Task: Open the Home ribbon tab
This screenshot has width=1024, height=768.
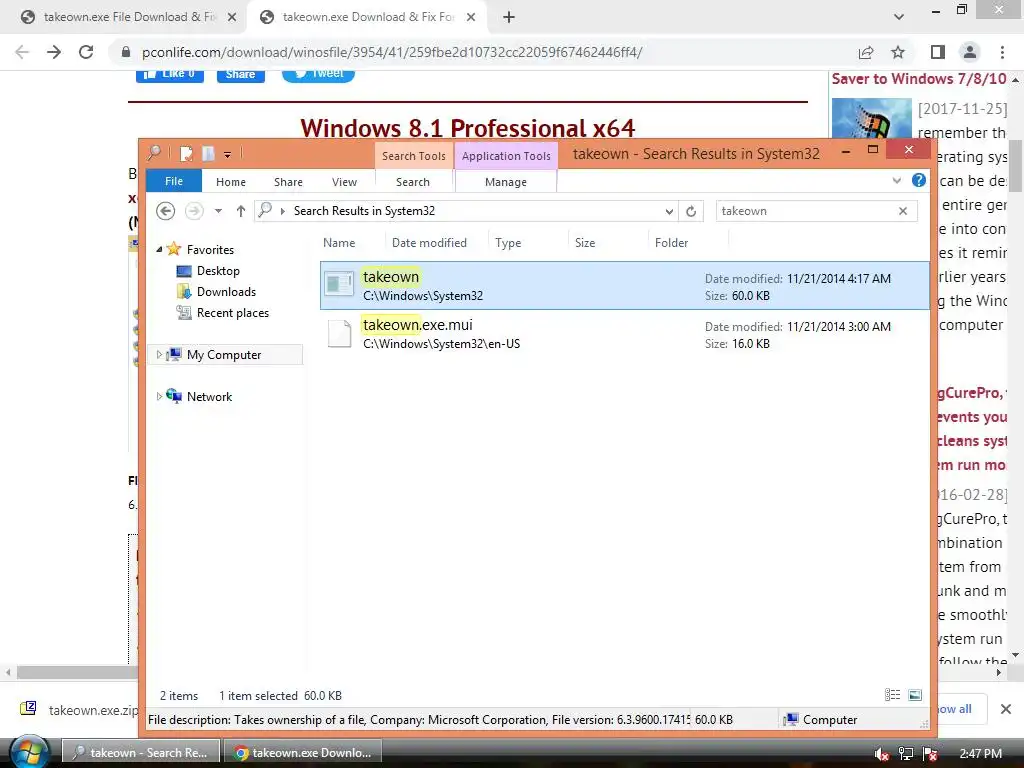Action: [231, 182]
